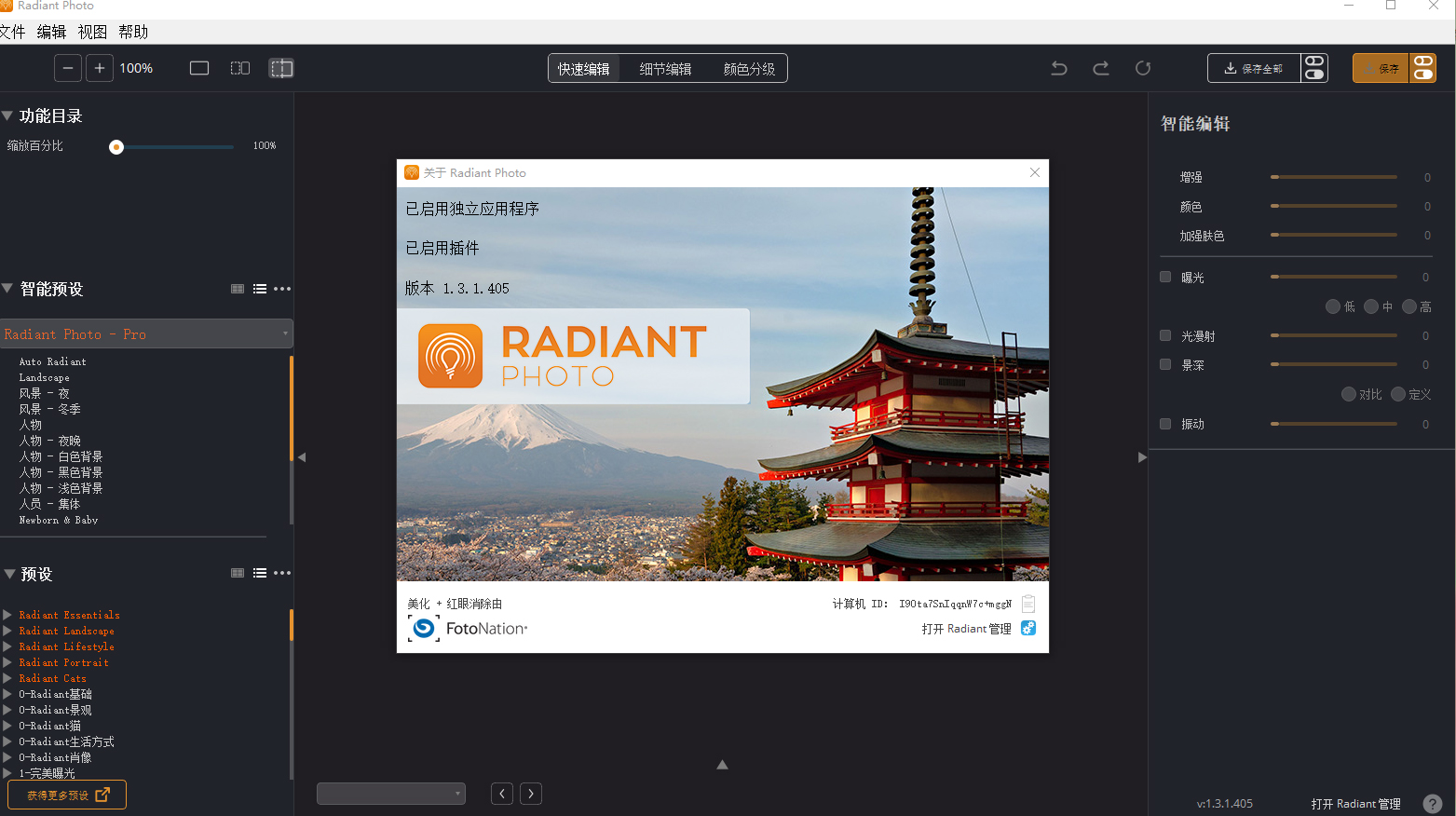Switch to 颜色分级 tab
Viewport: 1456px width, 816px height.
(749, 69)
